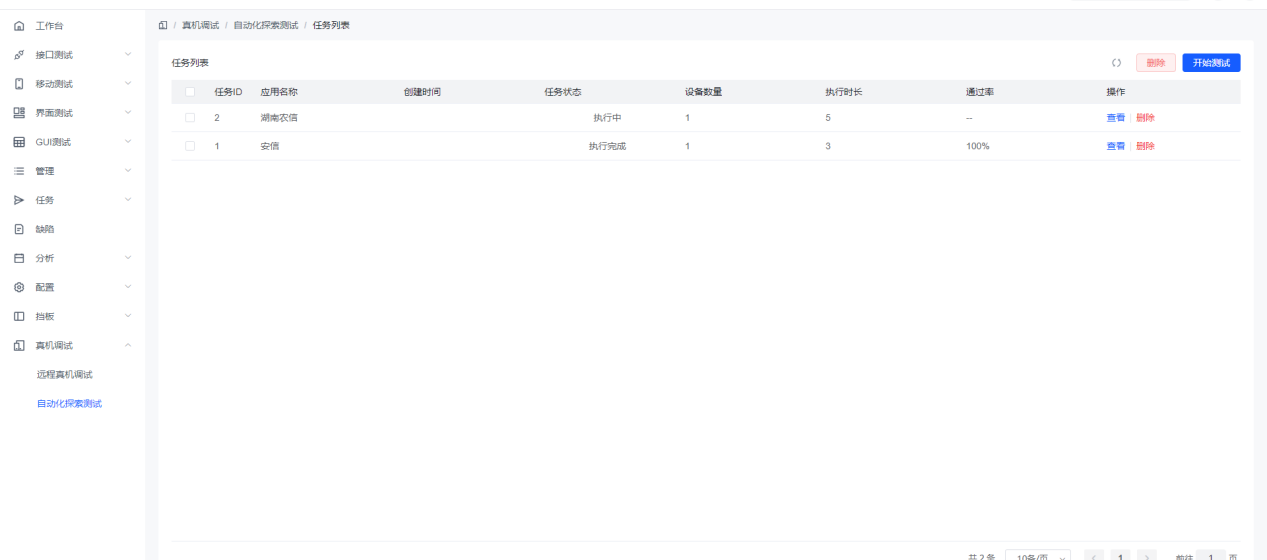Collapse the 真机调试 sidebar section

(127, 346)
